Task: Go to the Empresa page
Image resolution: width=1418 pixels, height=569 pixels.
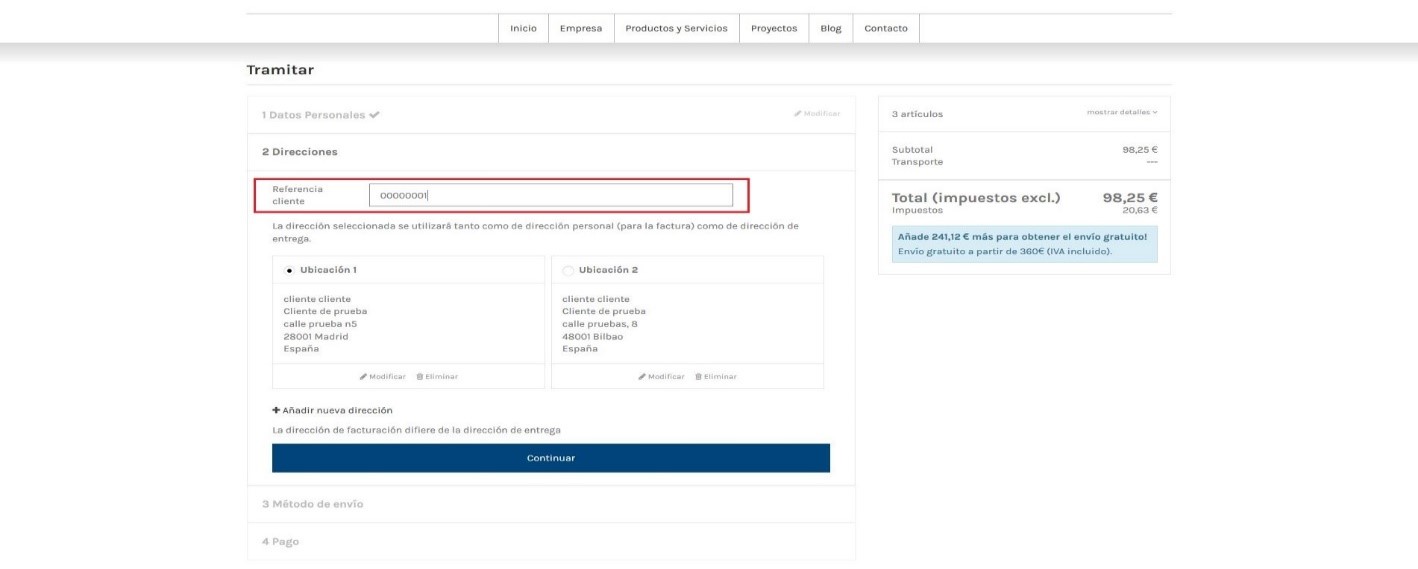Action: tap(581, 28)
